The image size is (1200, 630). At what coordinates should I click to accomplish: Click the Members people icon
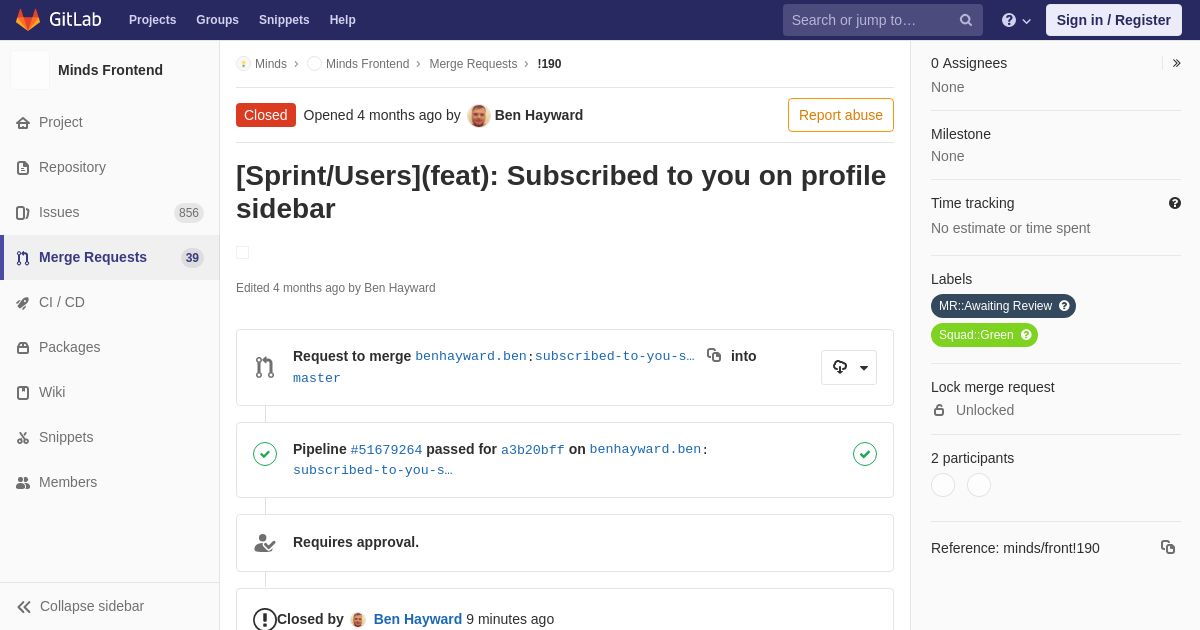pos(23,483)
